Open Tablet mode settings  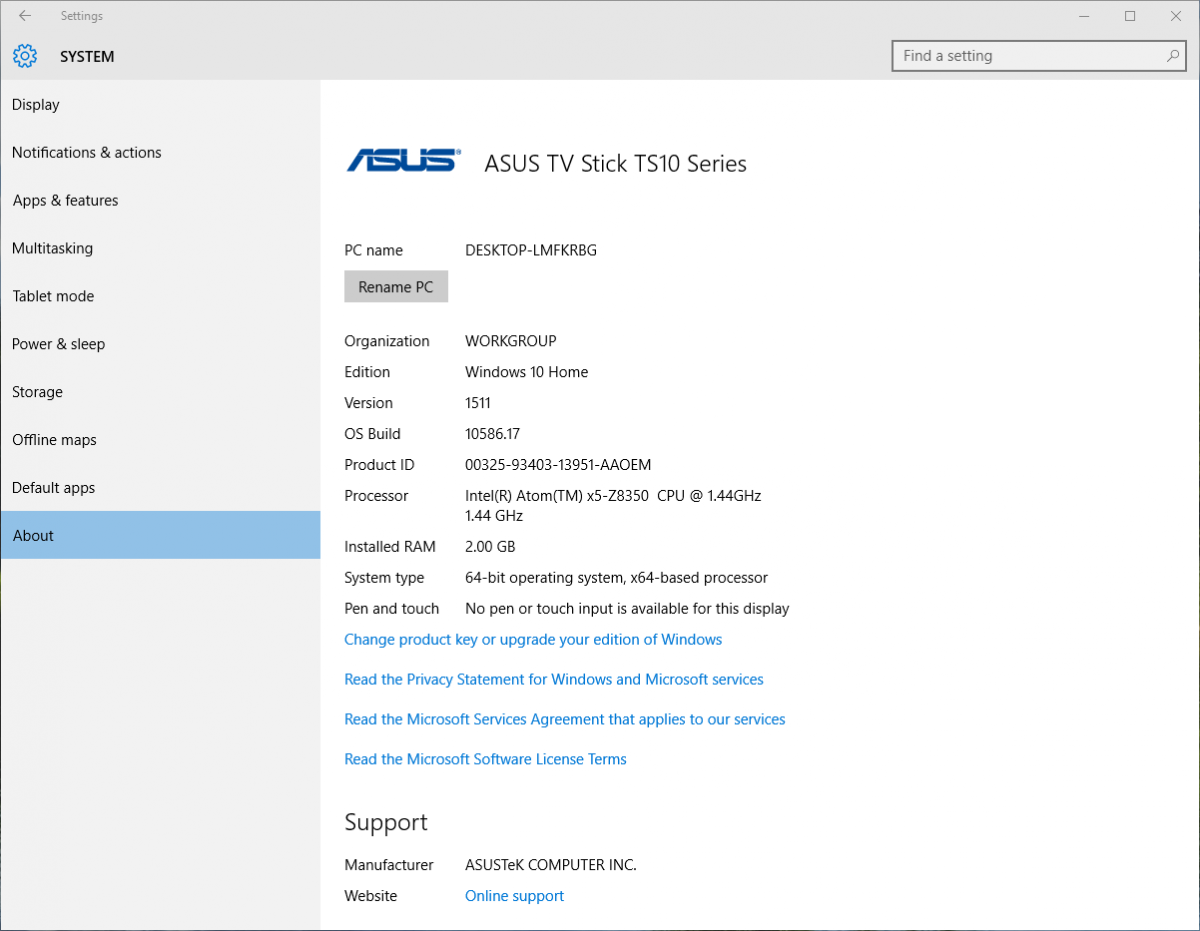[x=160, y=296]
